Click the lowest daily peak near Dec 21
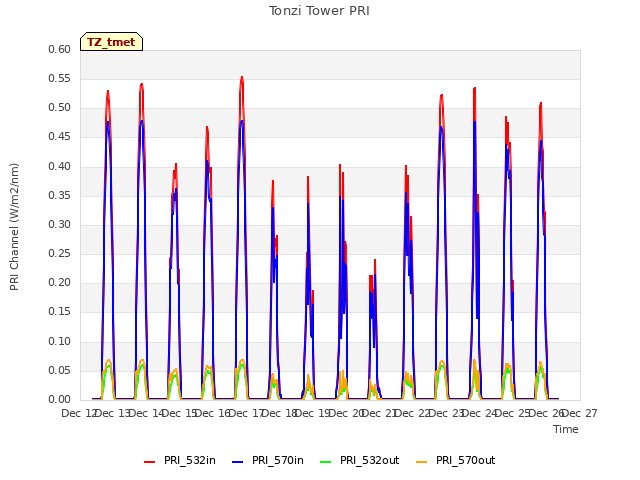 coord(375,260)
